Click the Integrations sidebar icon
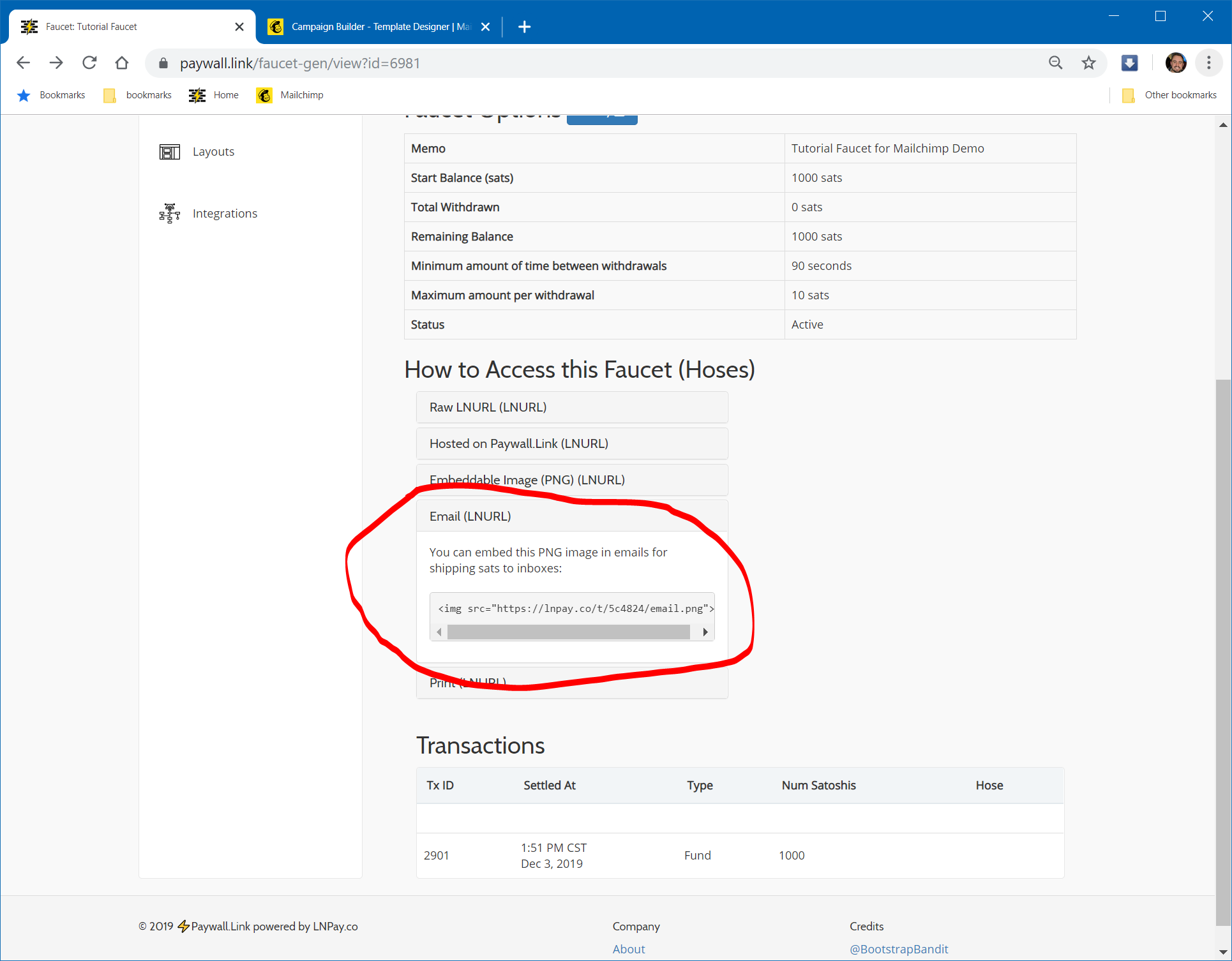The width and height of the screenshot is (1232, 961). 170,213
